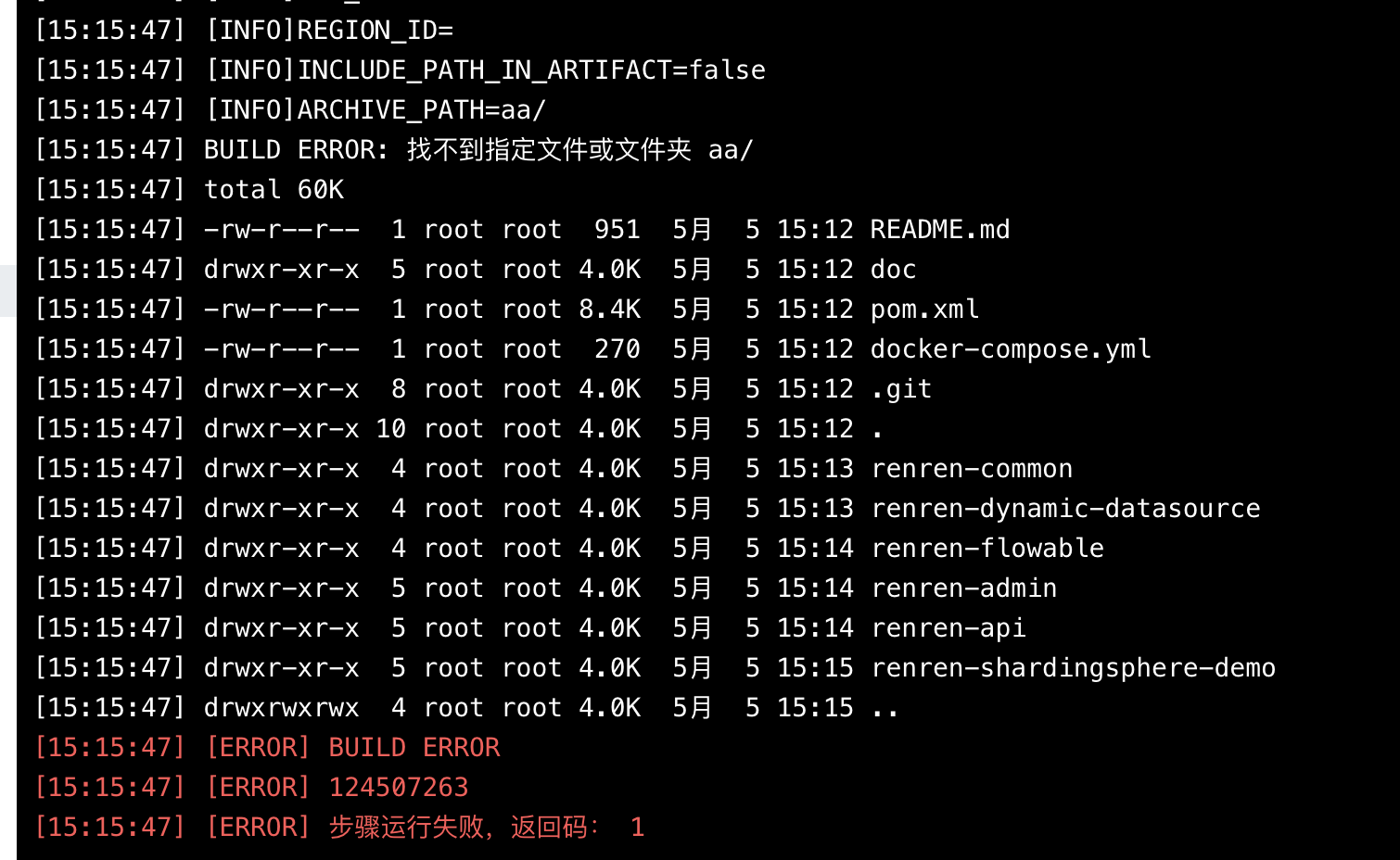
Task: Click INCLUDE_PATH_IN_ARTIFACT=false log line
Action: 400,70
